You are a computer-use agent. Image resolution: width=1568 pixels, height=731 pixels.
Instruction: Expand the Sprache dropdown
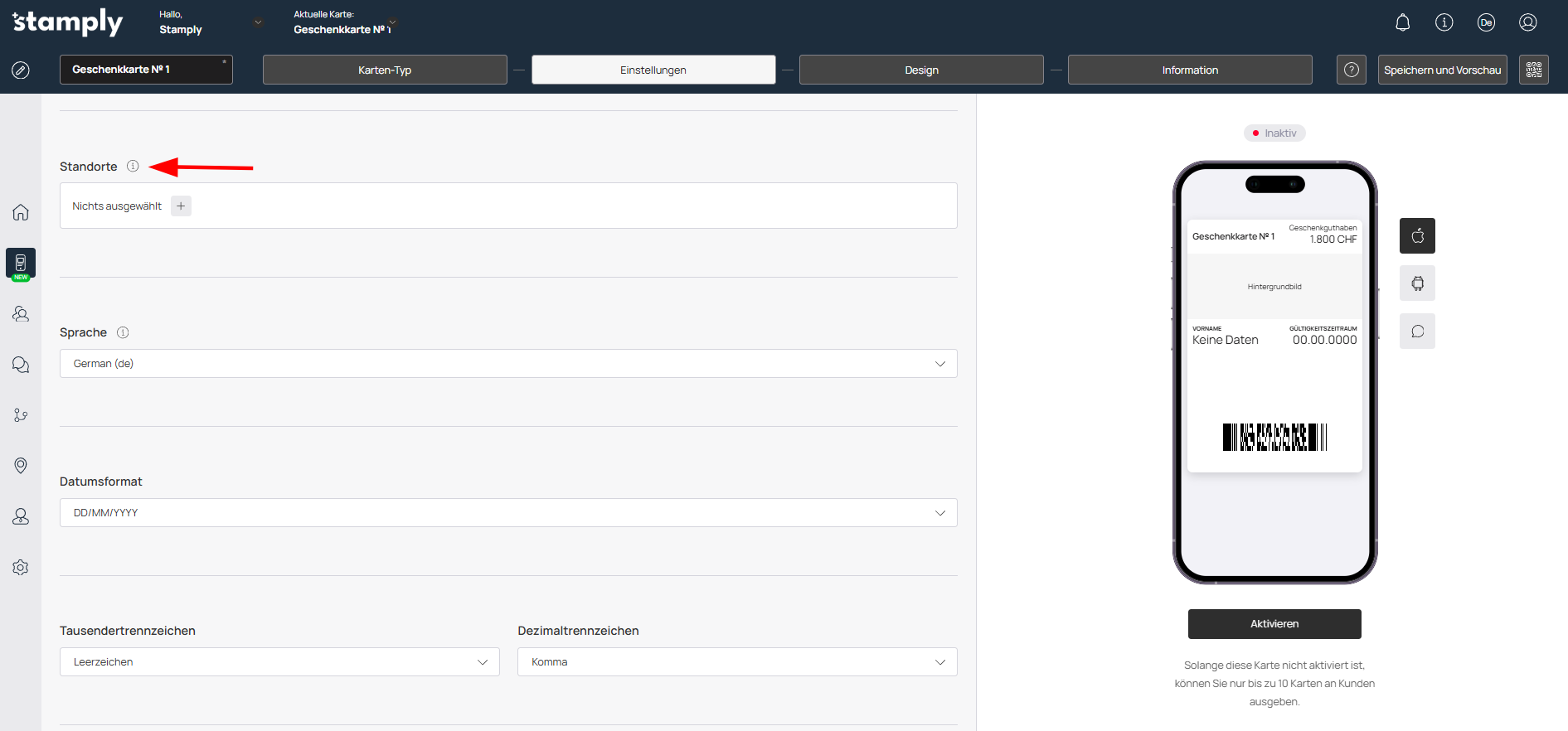(507, 364)
